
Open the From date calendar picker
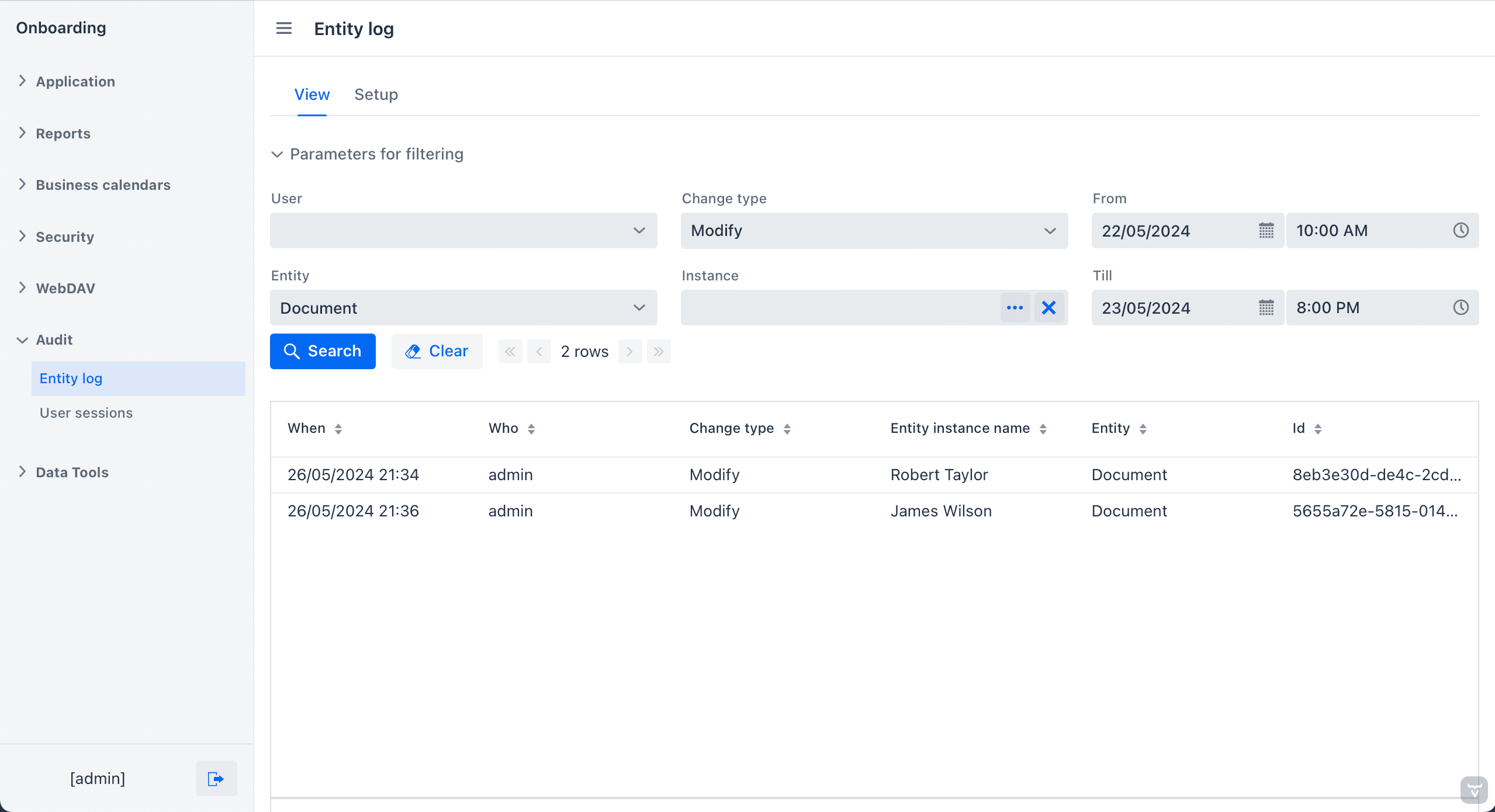(x=1266, y=231)
